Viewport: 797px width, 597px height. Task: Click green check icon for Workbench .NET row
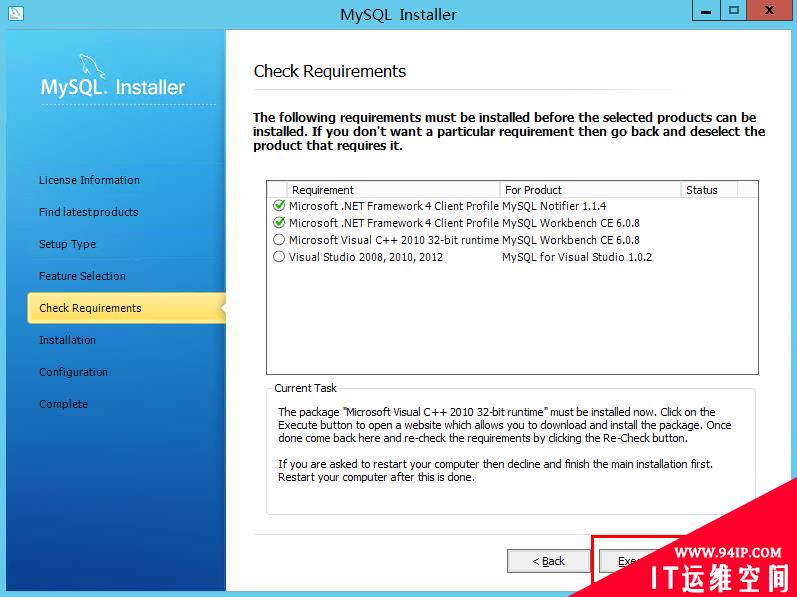pyautogui.click(x=279, y=223)
